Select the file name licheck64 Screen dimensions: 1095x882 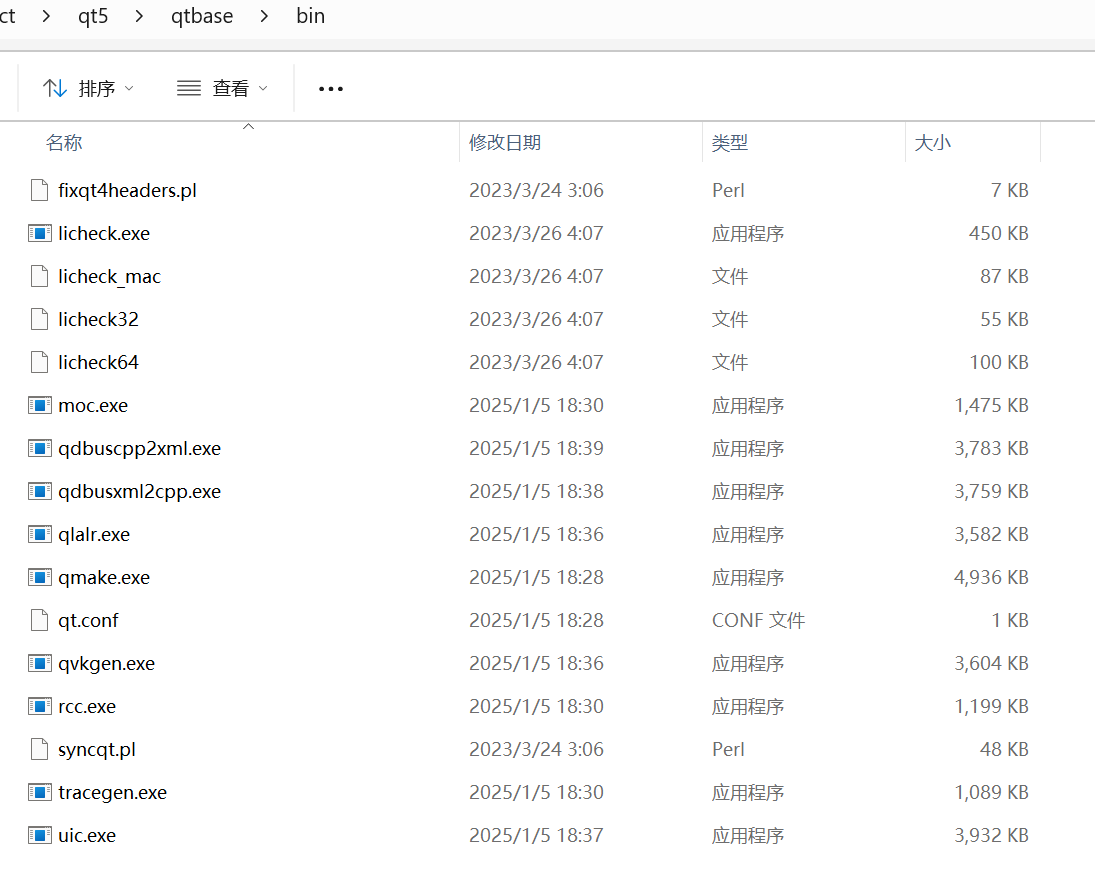[98, 362]
